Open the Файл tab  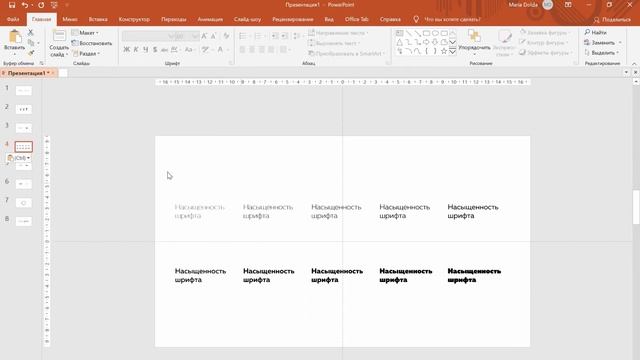13,19
